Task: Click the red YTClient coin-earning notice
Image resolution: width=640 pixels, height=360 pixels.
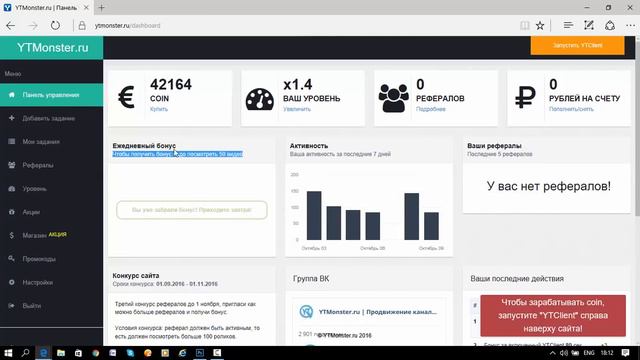Action: (x=553, y=316)
